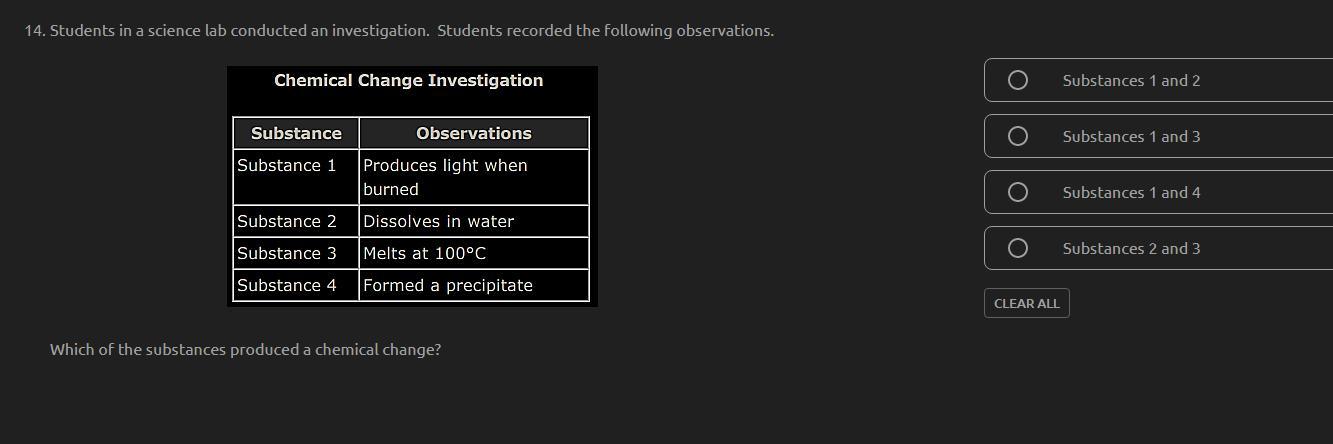
Task: Click the answer text 'Substances 2 and 3'
Action: coord(1131,249)
